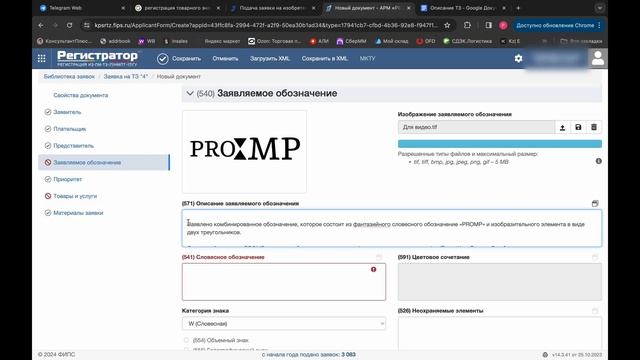Open the Представитель section in sidebar
Image resolution: width=640 pixels, height=360 pixels.
73,145
